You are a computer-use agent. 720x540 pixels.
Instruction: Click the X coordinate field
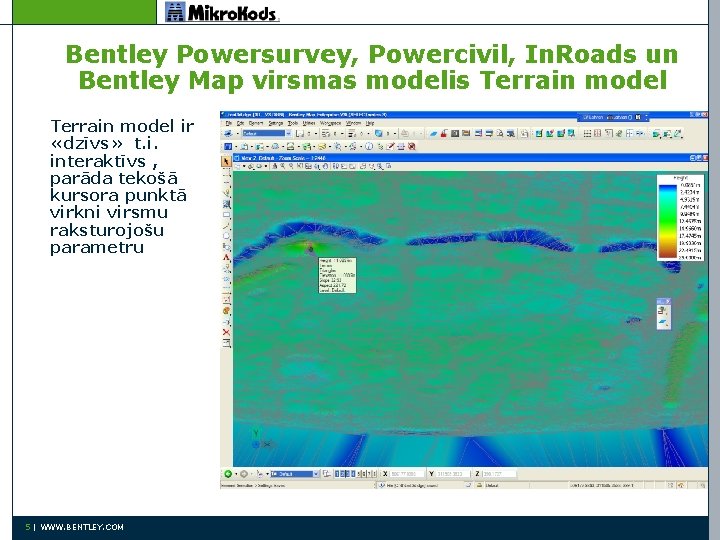407,474
